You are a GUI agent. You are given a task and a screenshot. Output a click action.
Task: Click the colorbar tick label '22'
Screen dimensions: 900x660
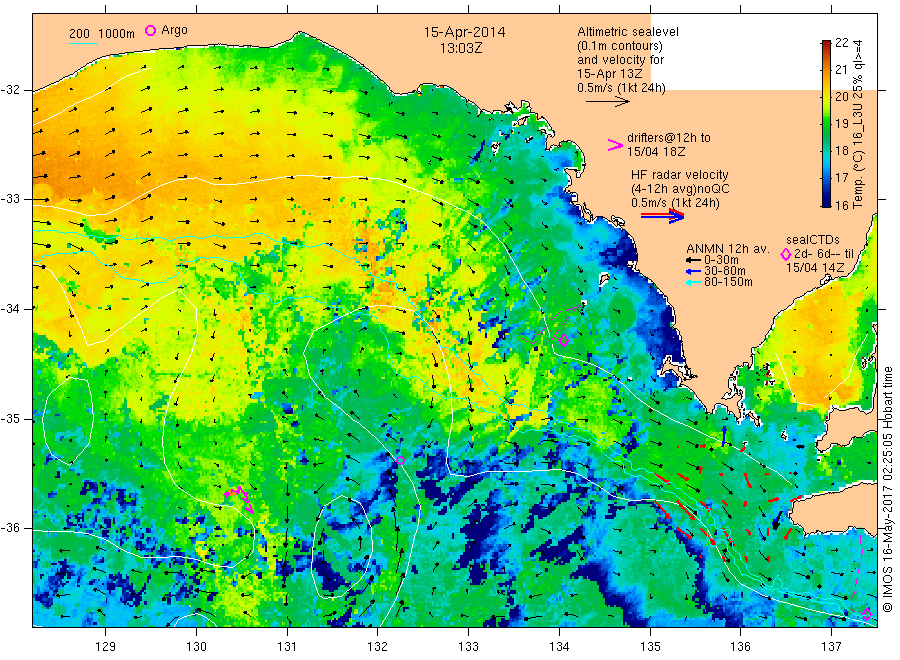(x=841, y=42)
